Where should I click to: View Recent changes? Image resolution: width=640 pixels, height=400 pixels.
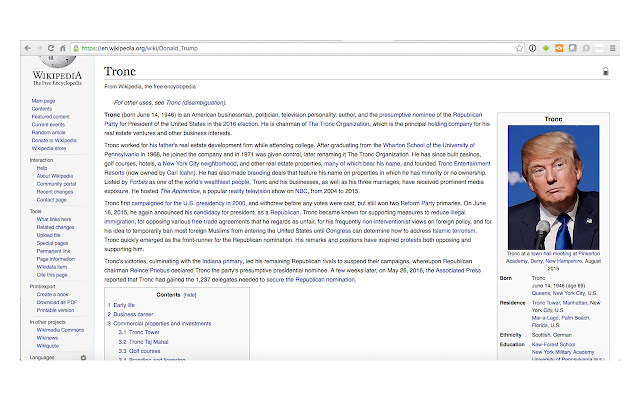pyautogui.click(x=55, y=192)
